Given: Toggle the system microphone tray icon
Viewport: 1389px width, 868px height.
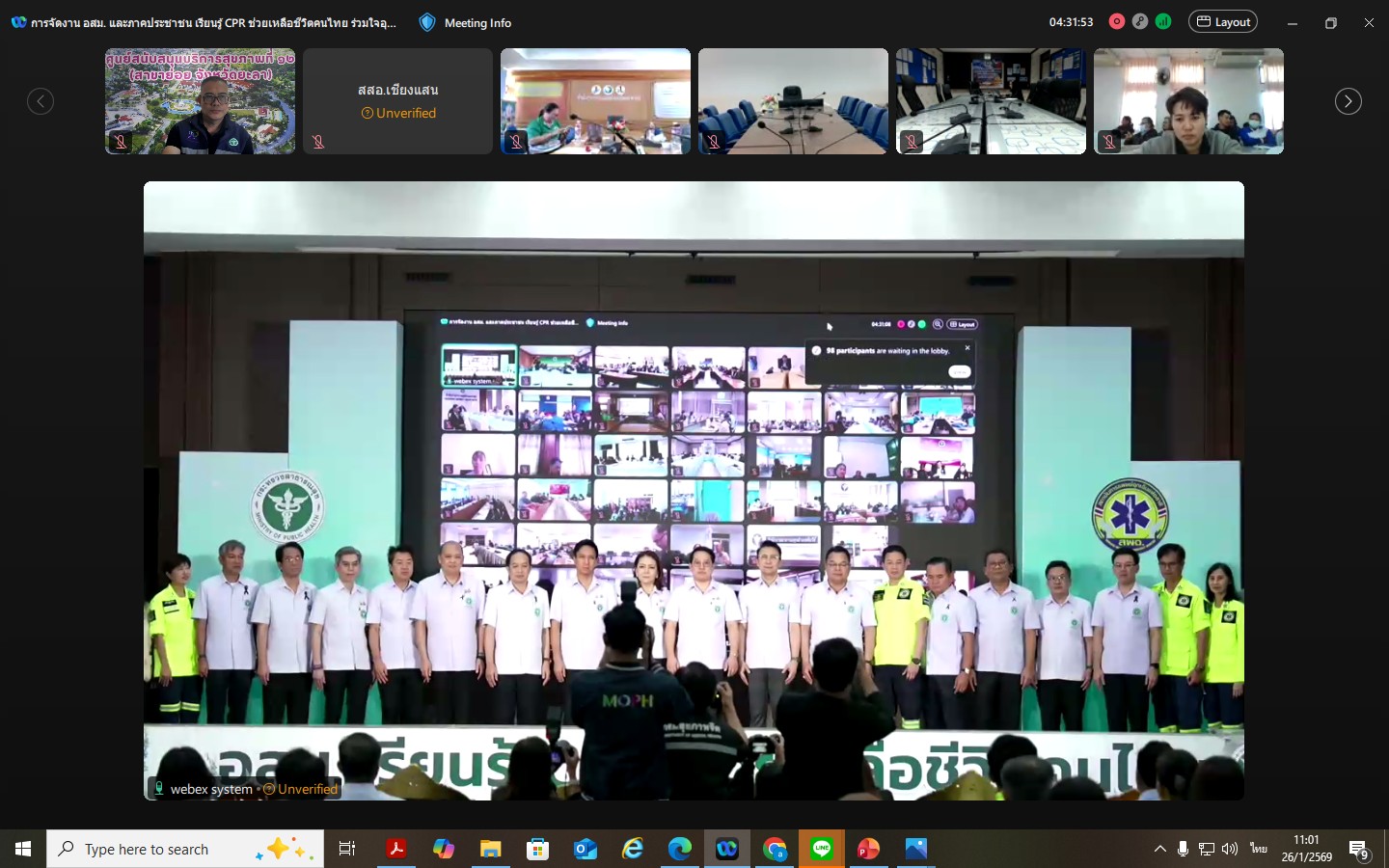Looking at the screenshot, I should pyautogui.click(x=1183, y=849).
